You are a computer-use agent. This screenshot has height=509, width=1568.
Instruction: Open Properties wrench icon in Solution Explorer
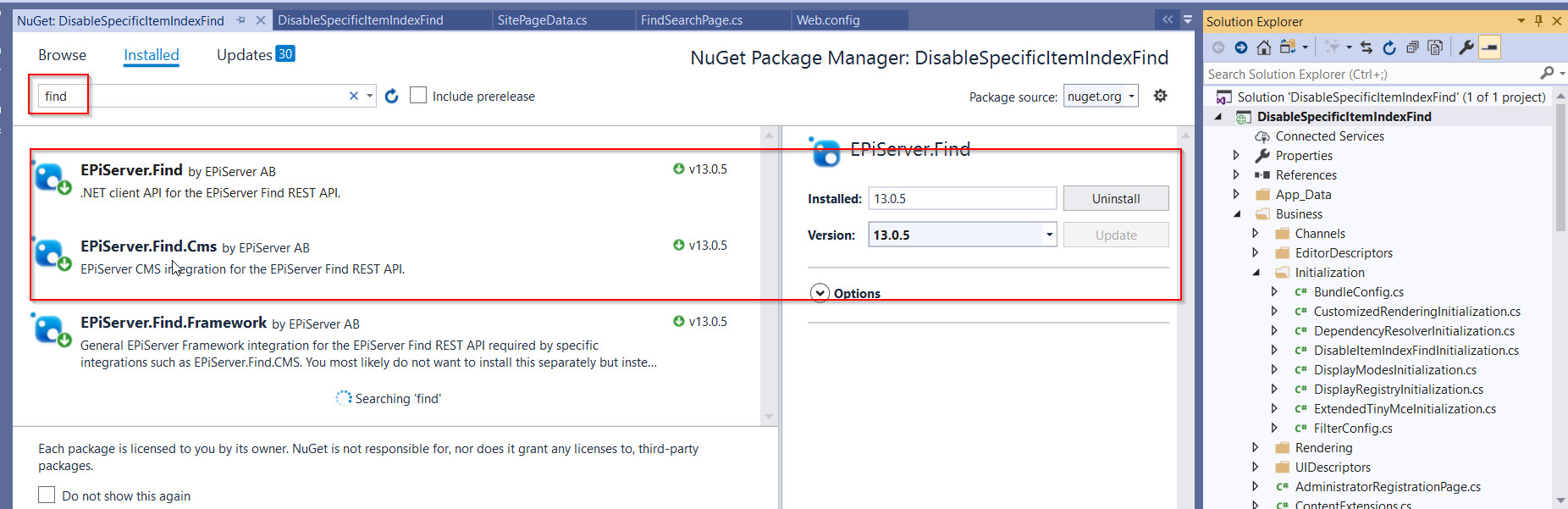(1466, 47)
